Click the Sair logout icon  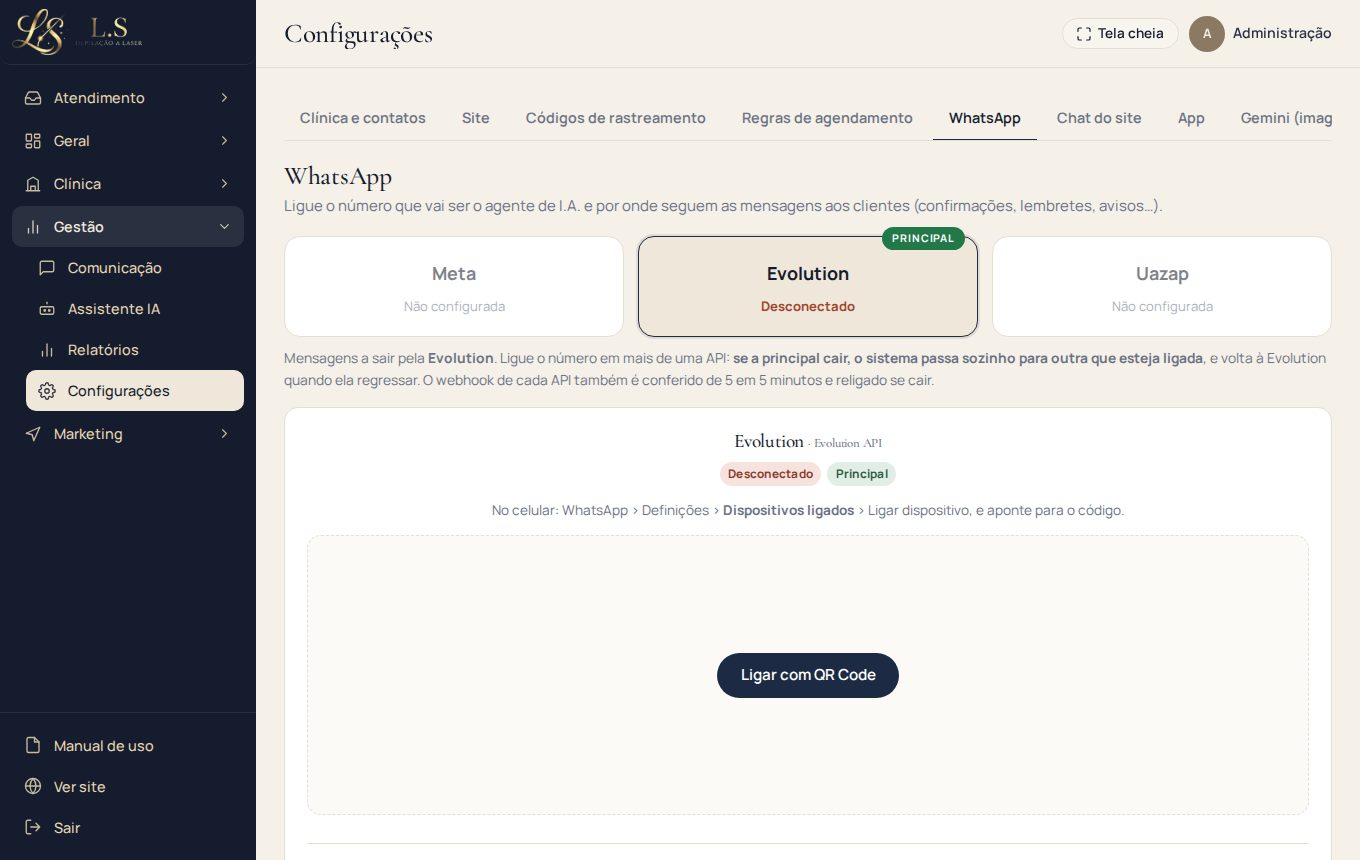coord(33,828)
